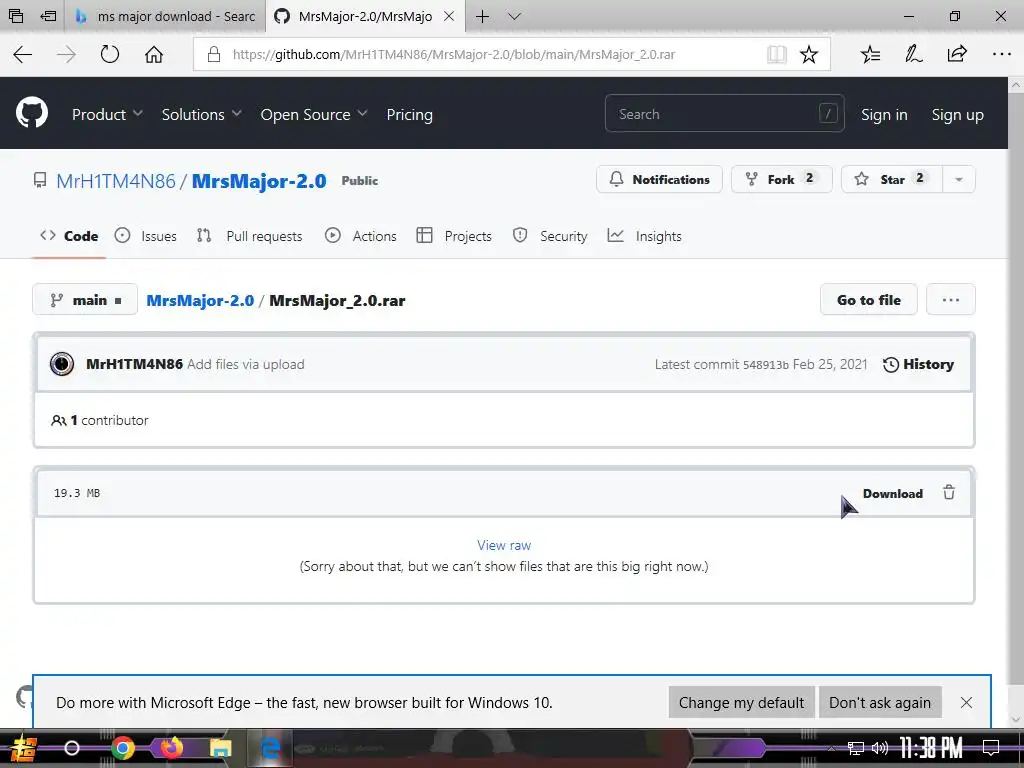
Task: Open a new tab with plus icon
Action: point(483,16)
